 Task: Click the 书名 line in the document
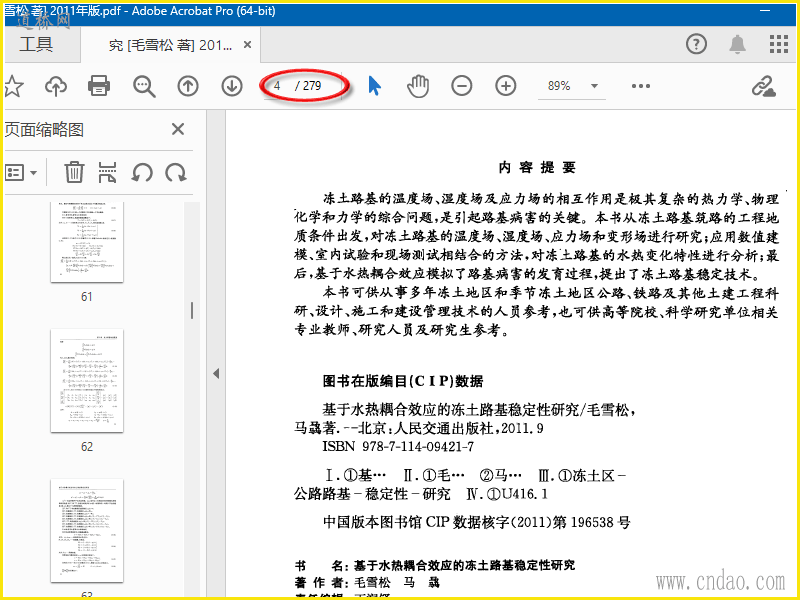[435, 565]
